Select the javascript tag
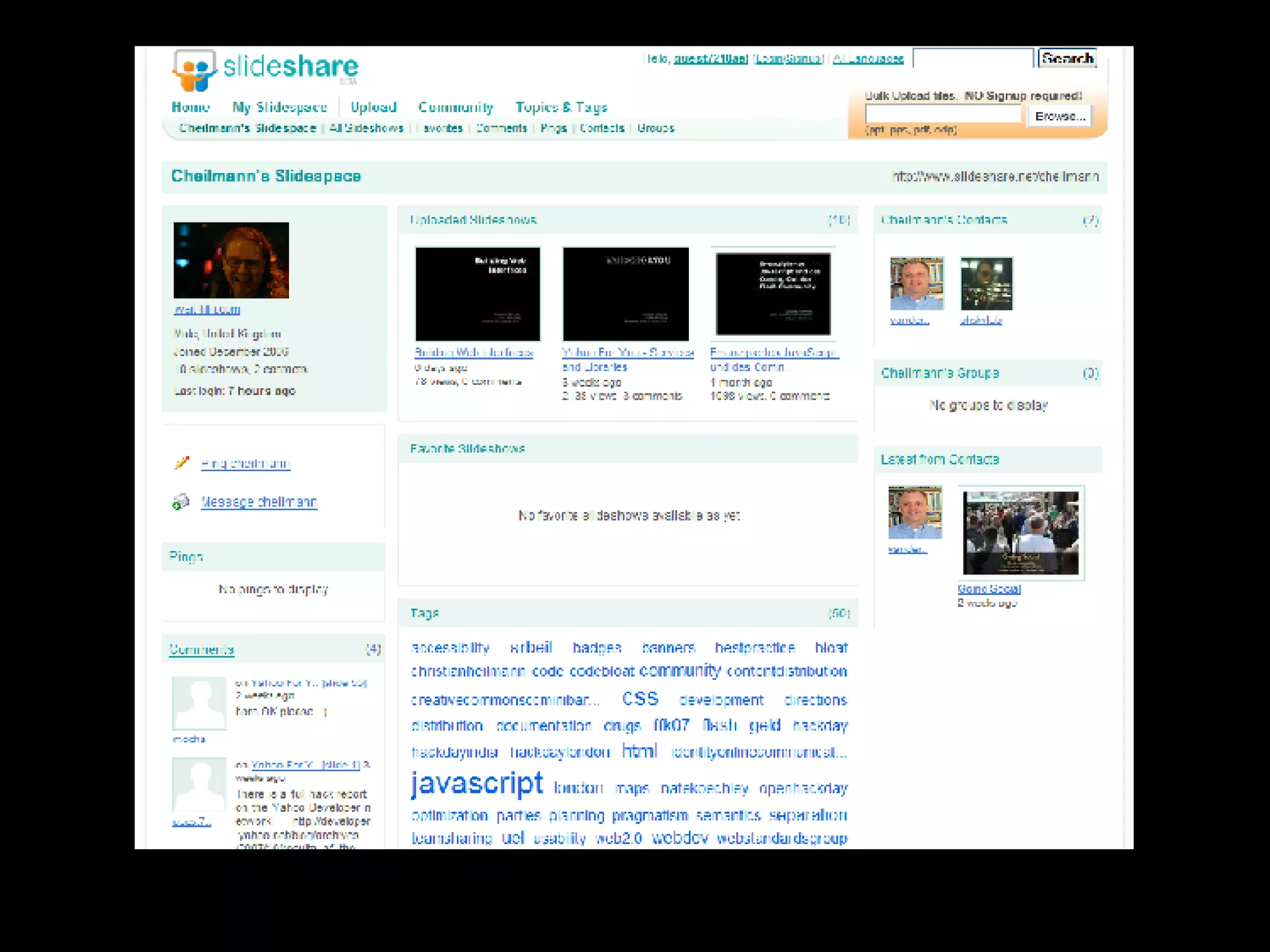Image resolution: width=1270 pixels, height=952 pixels. [x=477, y=783]
